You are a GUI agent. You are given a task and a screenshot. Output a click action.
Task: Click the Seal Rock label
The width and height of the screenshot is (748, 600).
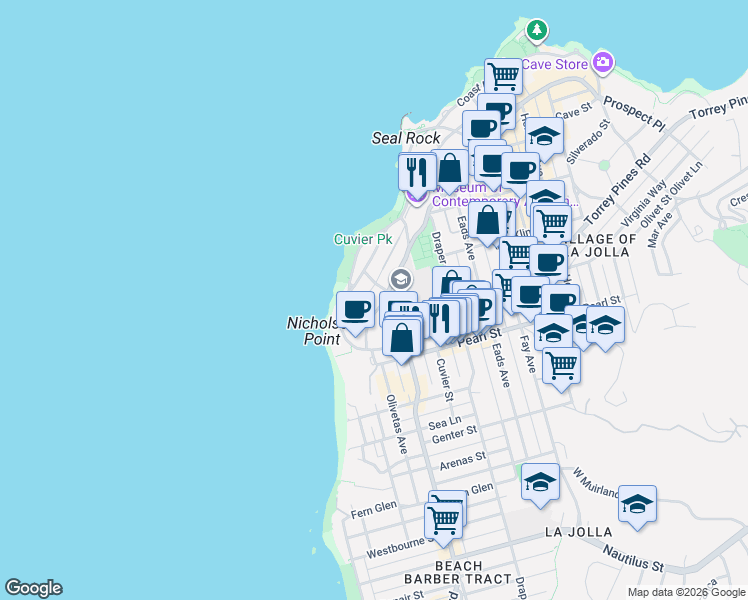coord(406,138)
